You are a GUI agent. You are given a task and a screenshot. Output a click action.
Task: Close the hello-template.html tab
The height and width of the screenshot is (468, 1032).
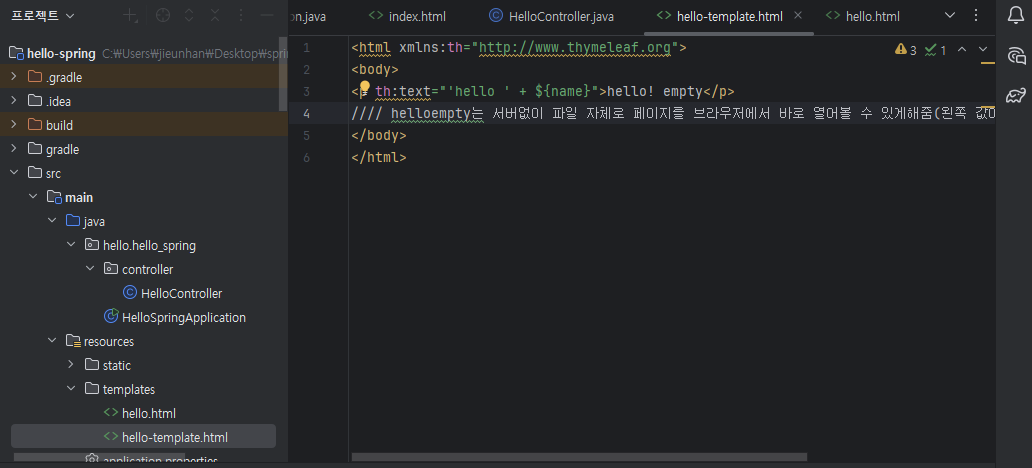coord(798,15)
